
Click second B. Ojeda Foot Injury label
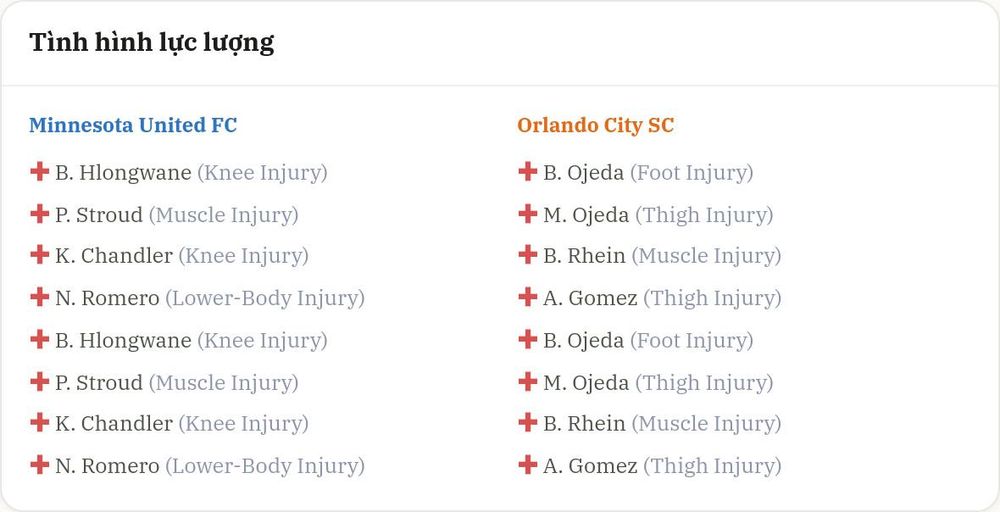691,340
